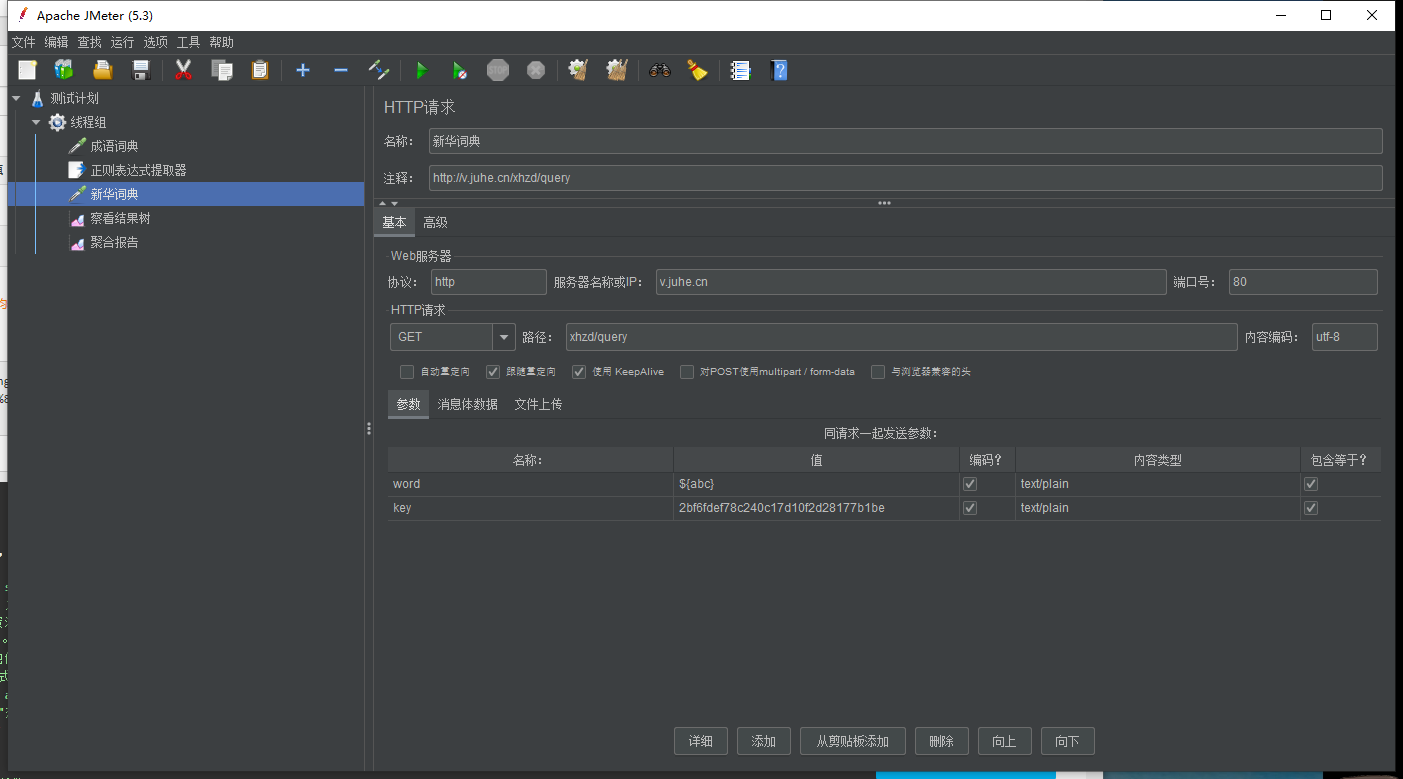Click the Stop test icon

click(x=498, y=70)
